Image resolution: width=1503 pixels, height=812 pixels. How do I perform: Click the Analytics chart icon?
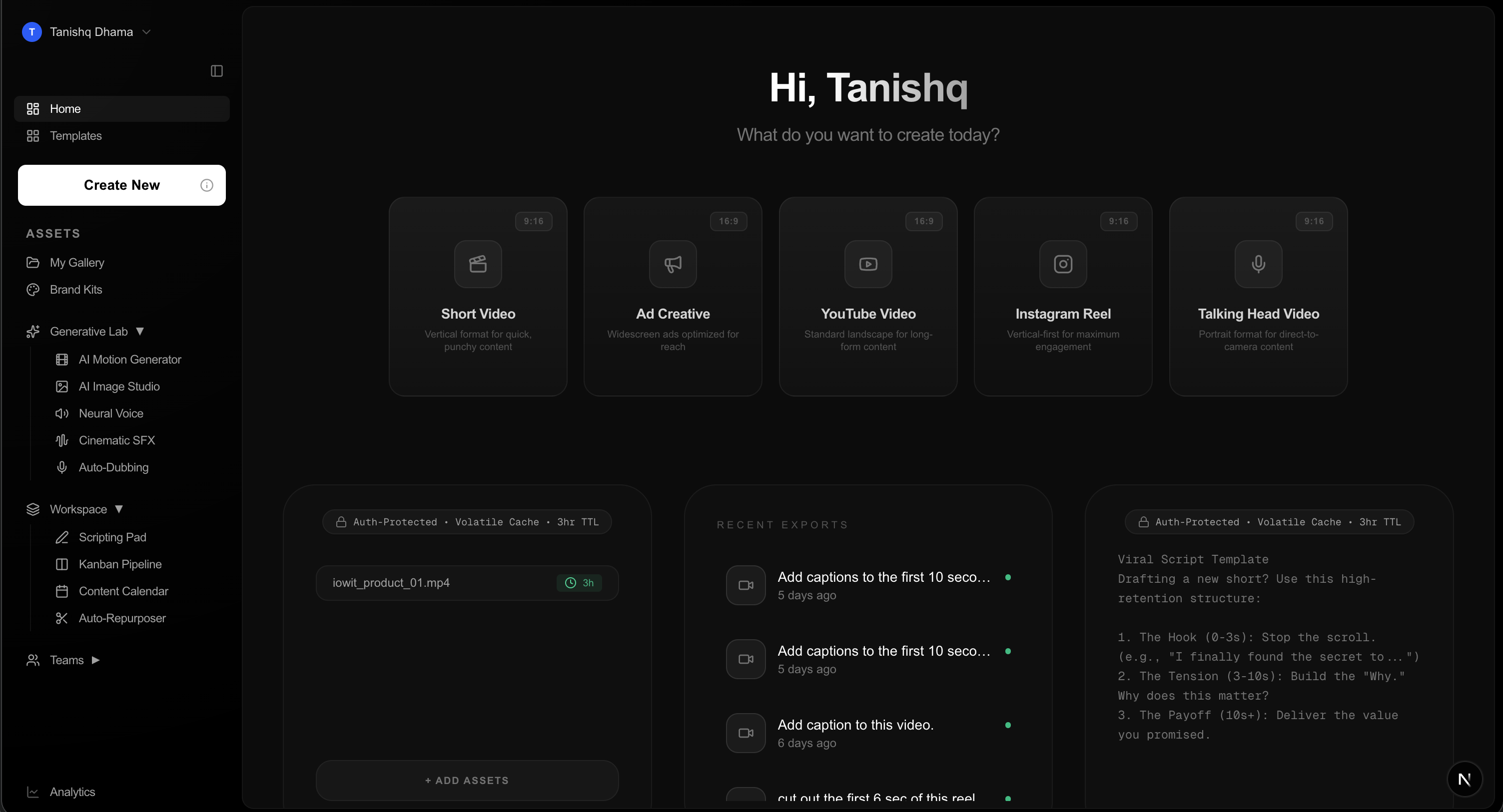[32, 792]
